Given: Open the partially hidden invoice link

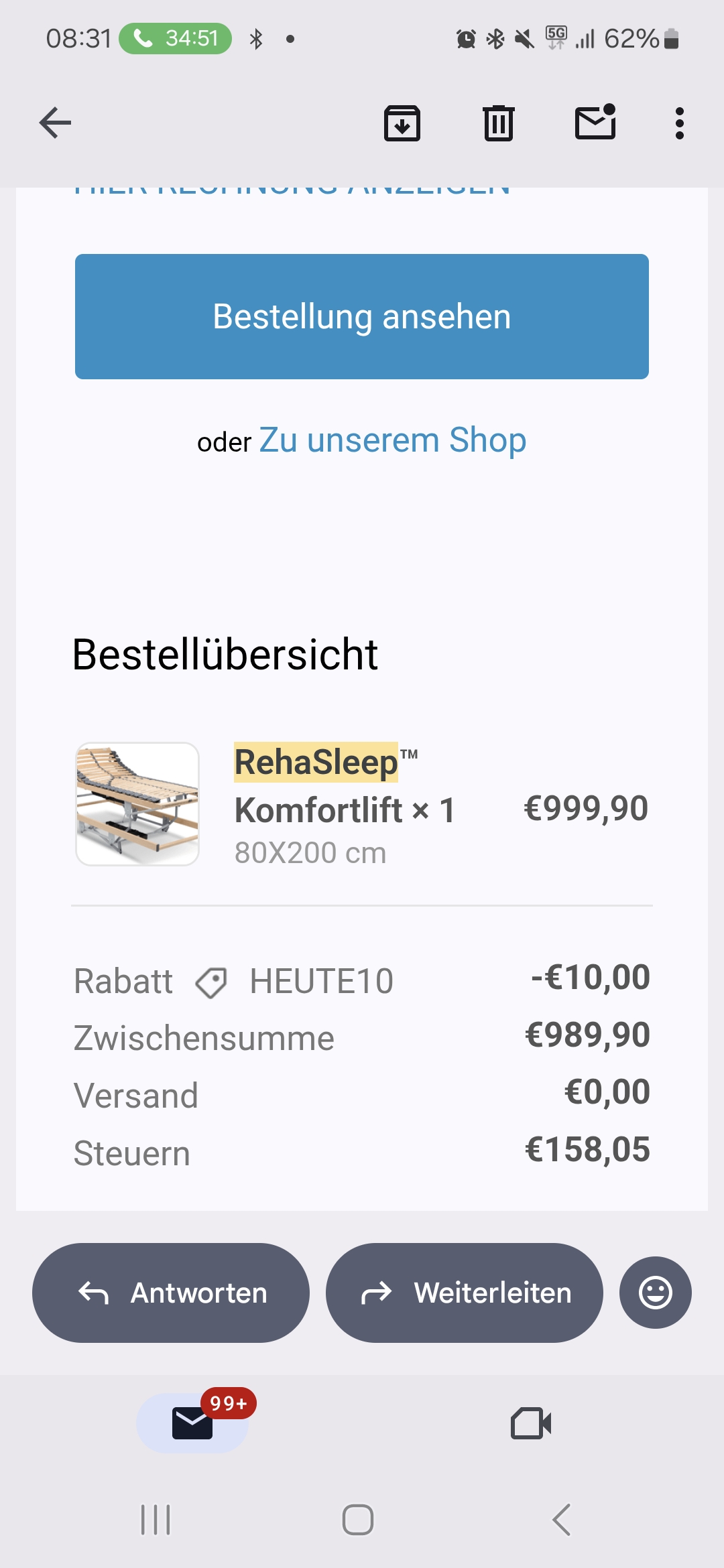Looking at the screenshot, I should [x=292, y=190].
